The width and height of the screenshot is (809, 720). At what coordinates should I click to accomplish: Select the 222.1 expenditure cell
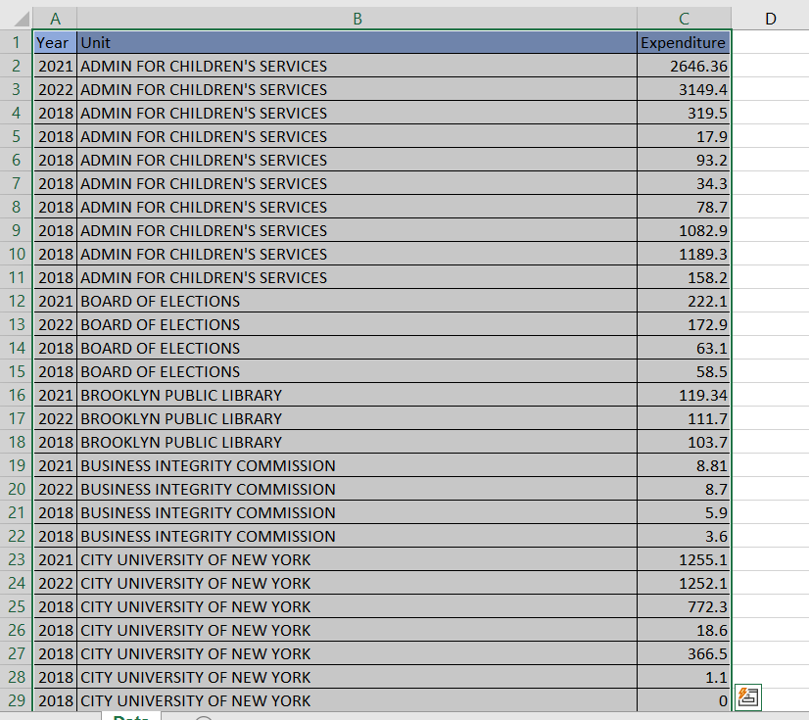684,301
